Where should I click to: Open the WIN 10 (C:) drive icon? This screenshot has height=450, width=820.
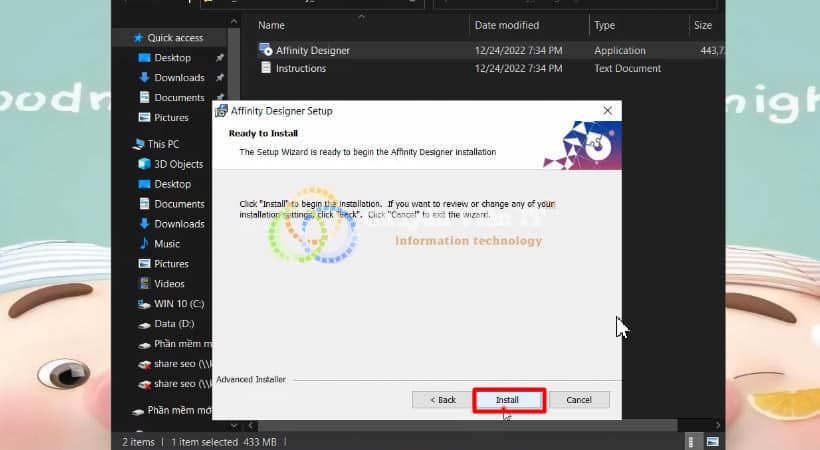point(144,304)
